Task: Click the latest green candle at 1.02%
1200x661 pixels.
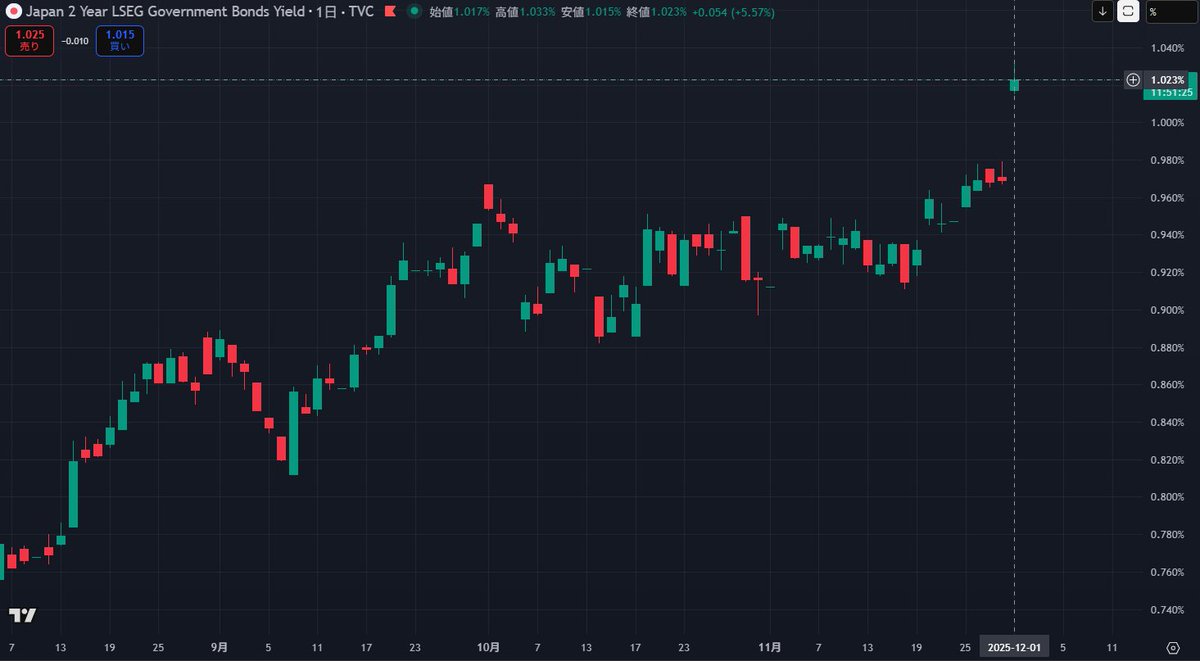Action: [x=1014, y=85]
